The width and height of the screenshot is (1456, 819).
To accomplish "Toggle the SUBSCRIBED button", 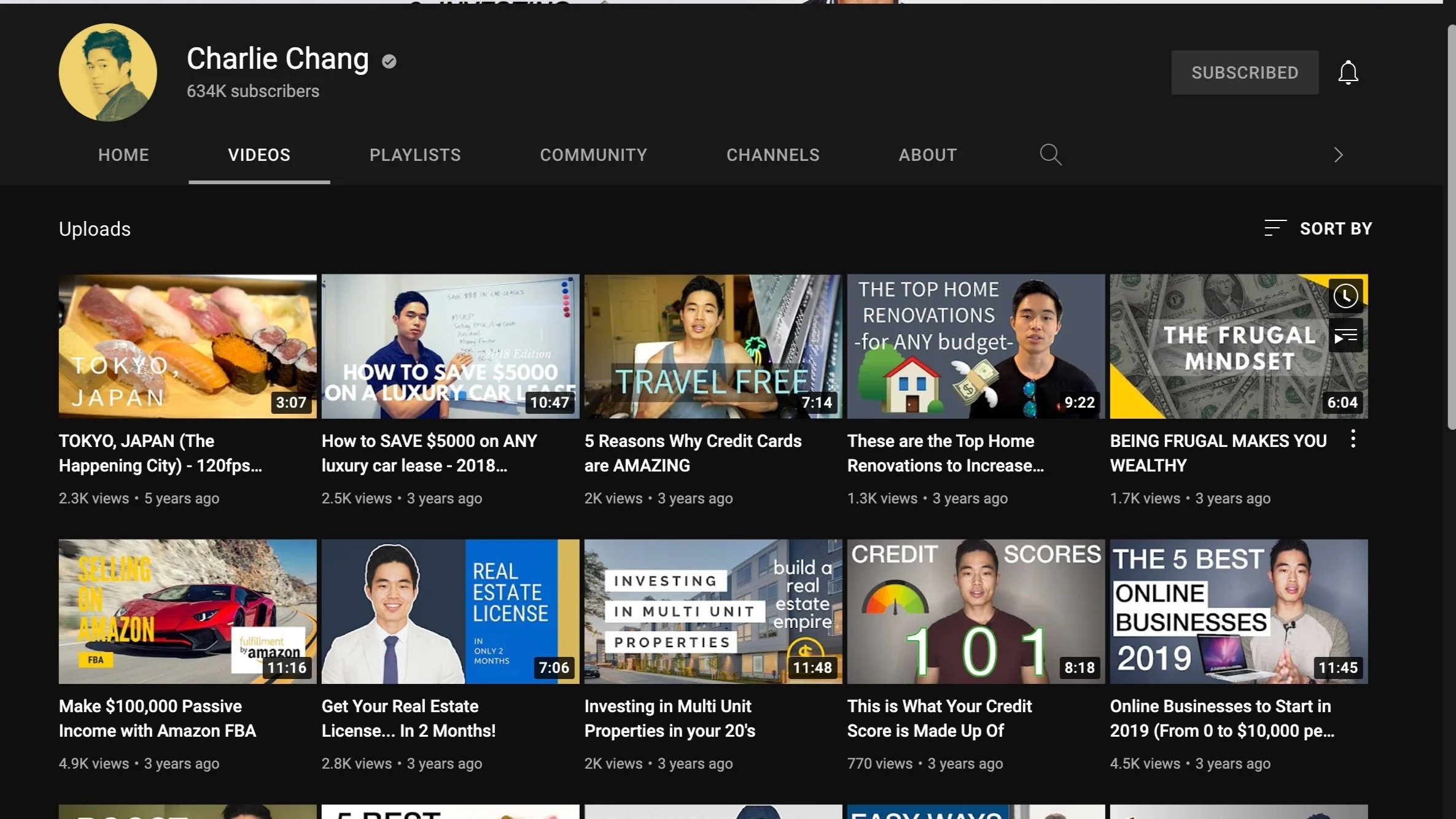I will click(1244, 72).
